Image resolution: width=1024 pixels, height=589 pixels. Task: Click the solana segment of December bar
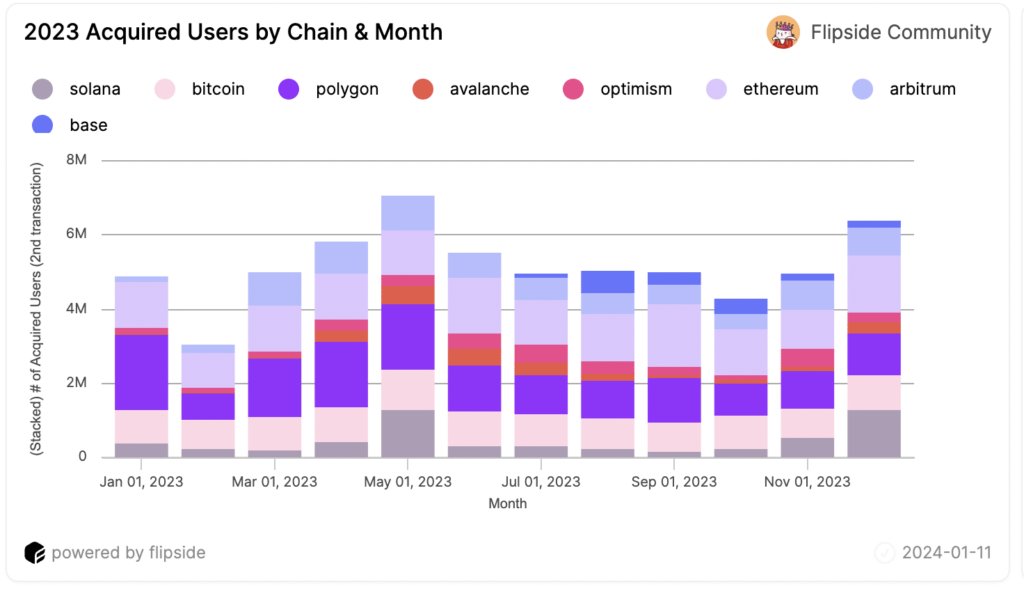(874, 433)
